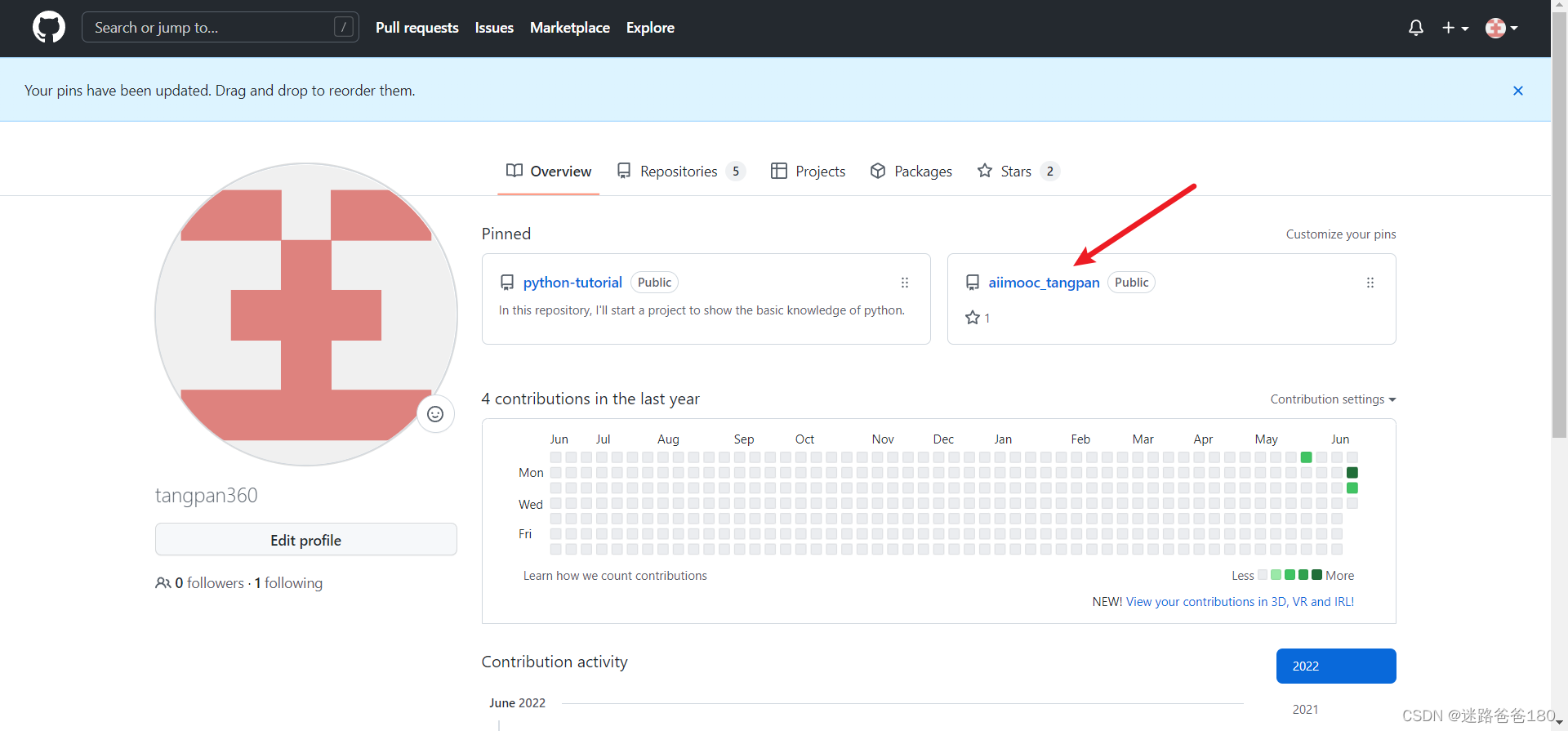Click the green Sunday contribution cell
Image resolution: width=1568 pixels, height=731 pixels.
click(x=1307, y=457)
